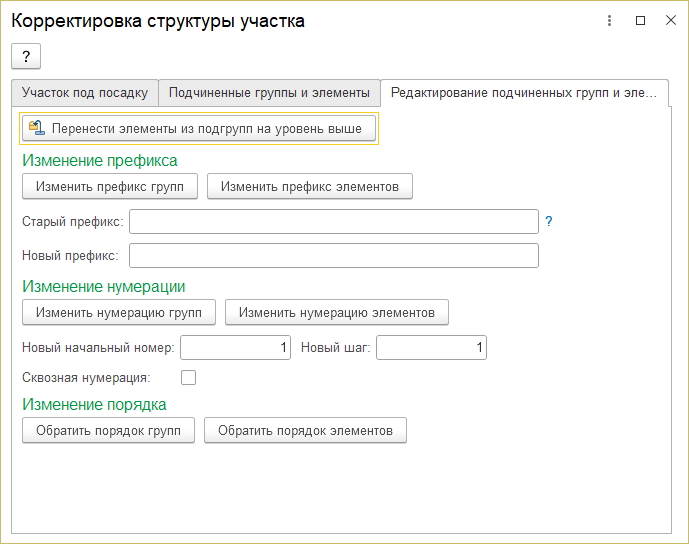The width and height of the screenshot is (689, 544).
Task: Click Изменить префикс групп button
Action: point(110,186)
